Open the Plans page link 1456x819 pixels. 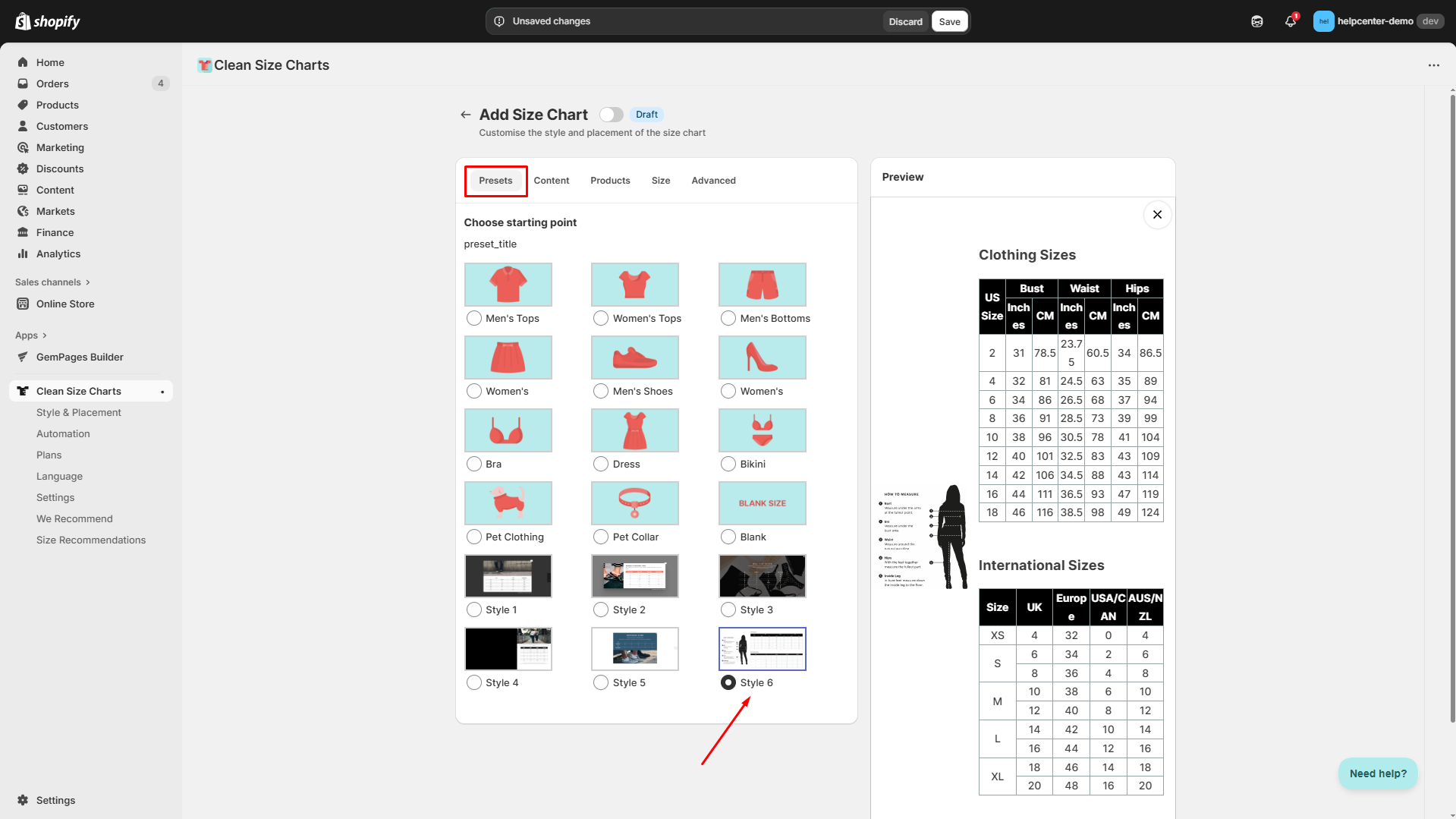49,455
